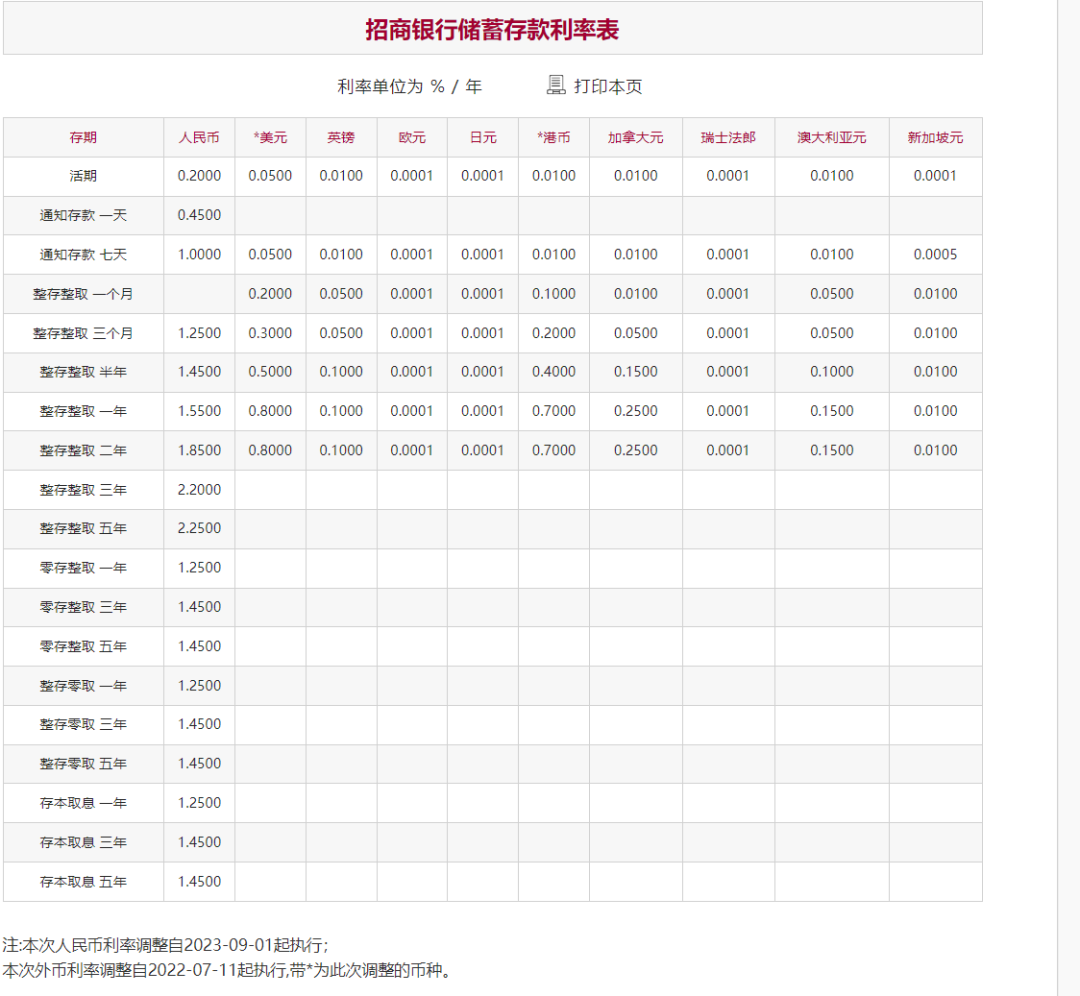Screen dimensions: 1080x996
Task: Select the 日元 column header
Action: tap(482, 137)
